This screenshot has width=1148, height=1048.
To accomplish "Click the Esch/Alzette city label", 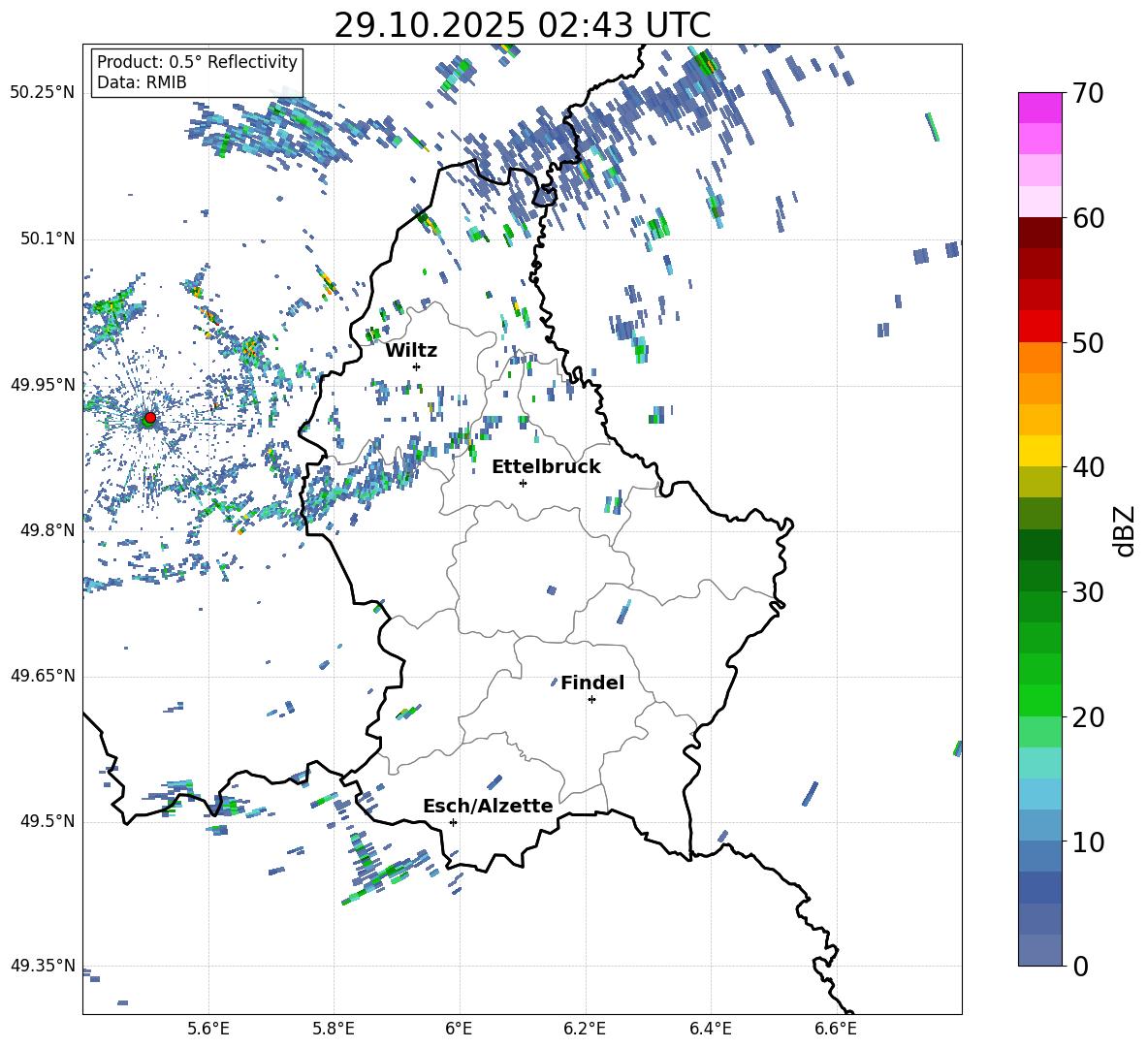I will [488, 806].
